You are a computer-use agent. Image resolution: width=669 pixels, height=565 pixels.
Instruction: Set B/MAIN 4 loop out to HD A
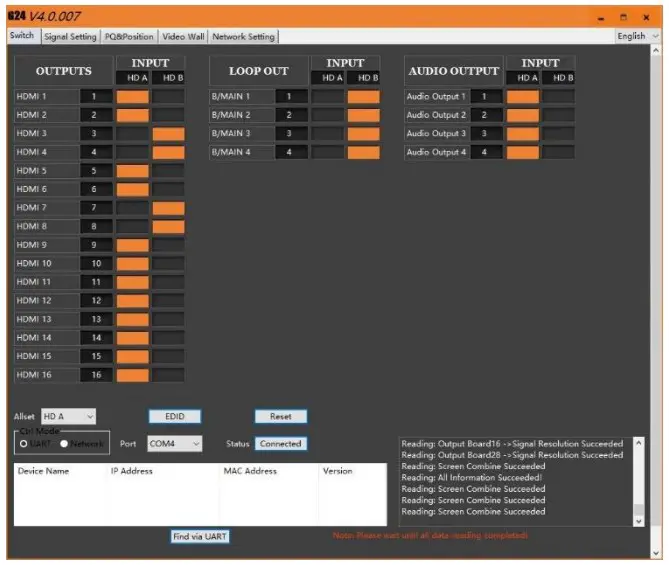pyautogui.click(x=328, y=152)
